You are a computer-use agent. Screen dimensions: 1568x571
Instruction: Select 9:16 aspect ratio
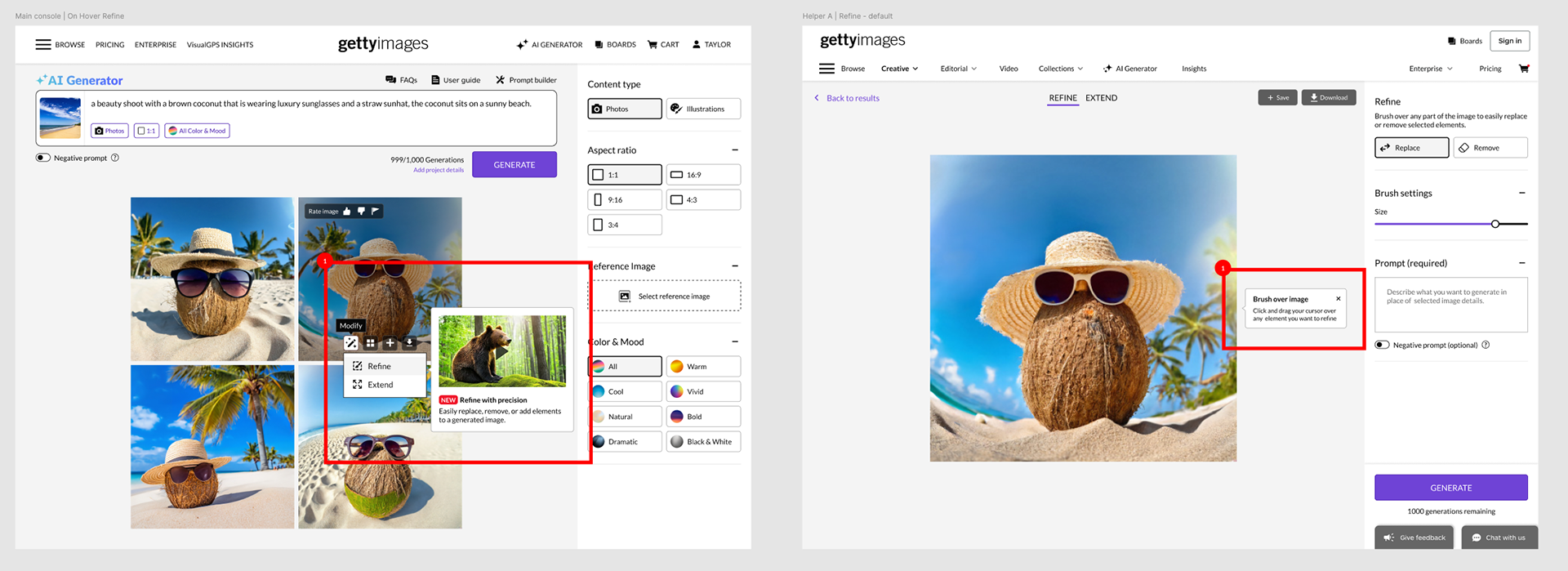[x=625, y=200]
